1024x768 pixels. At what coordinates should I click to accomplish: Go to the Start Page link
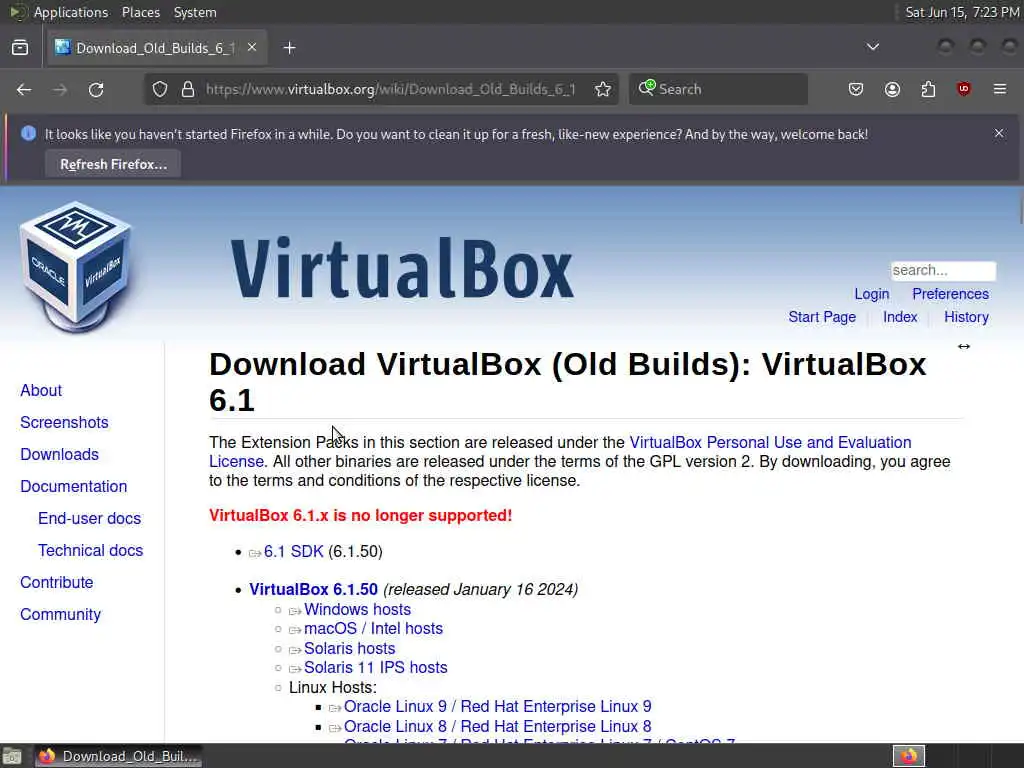click(x=822, y=317)
